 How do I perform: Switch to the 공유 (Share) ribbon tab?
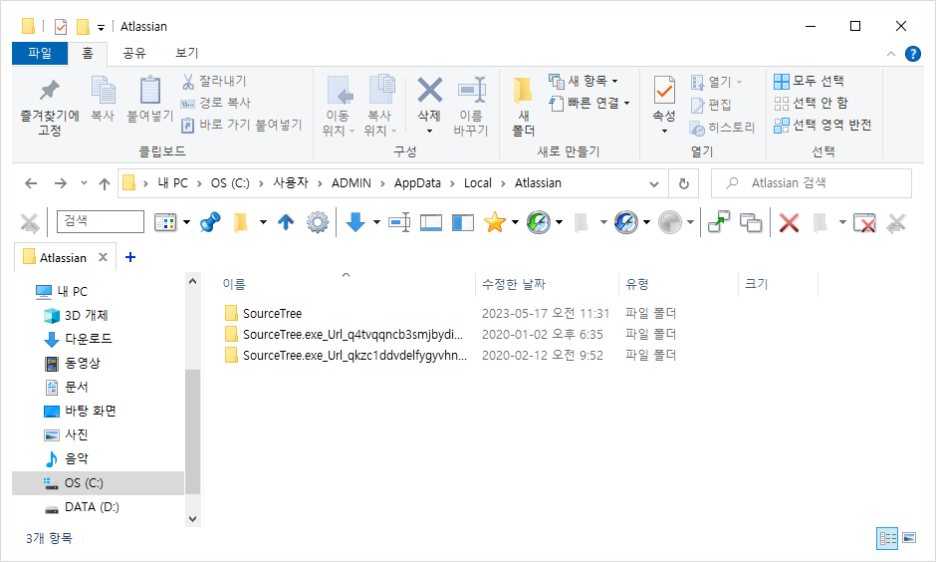tap(134, 53)
